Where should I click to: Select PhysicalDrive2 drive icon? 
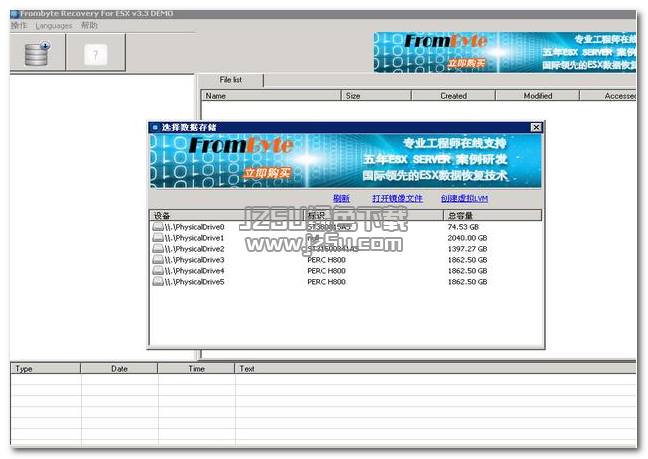click(158, 248)
